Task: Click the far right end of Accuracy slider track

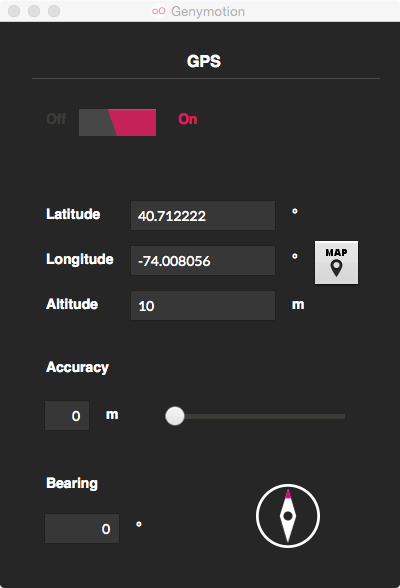Action: pyautogui.click(x=343, y=416)
